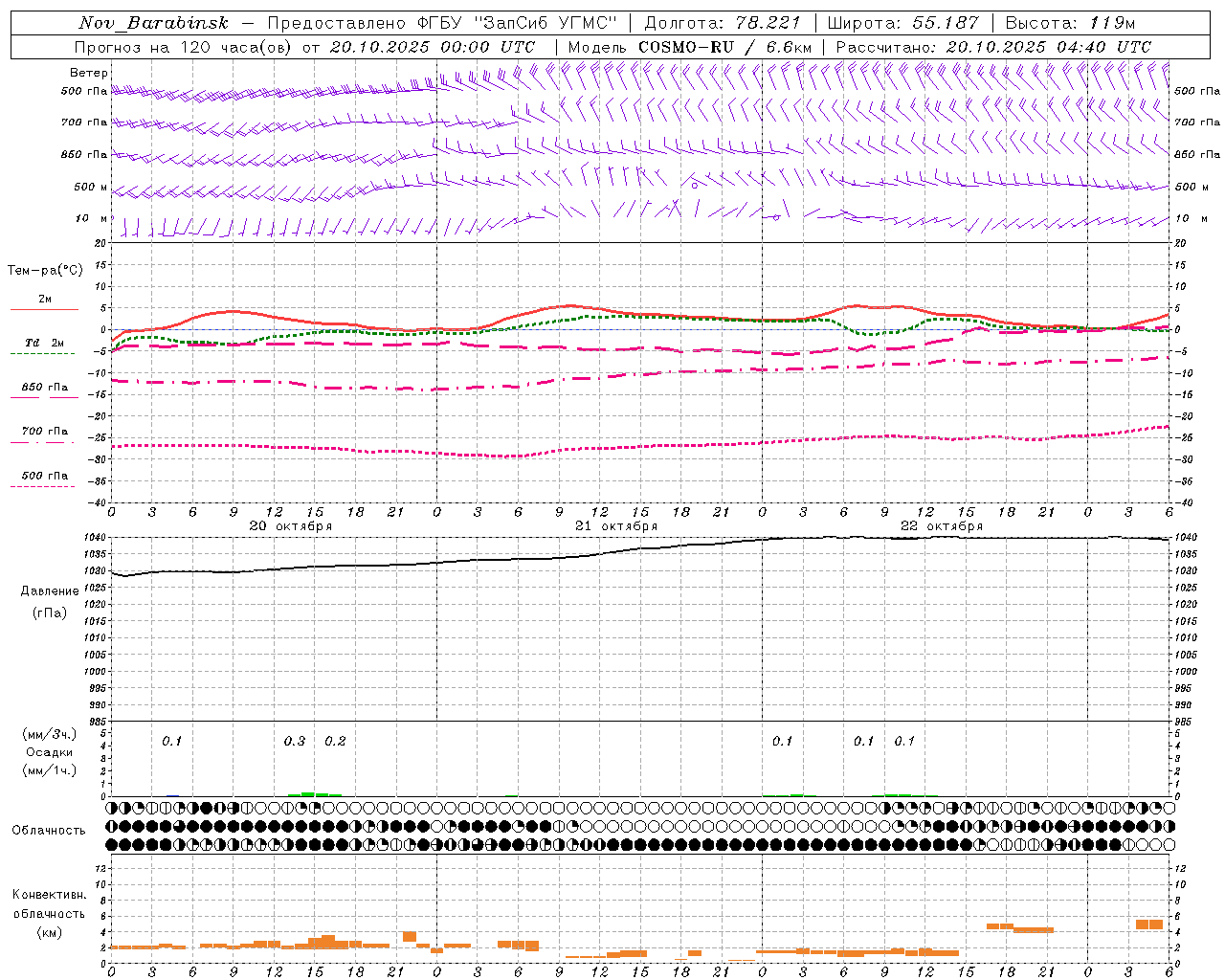
Task: Click the calm wind circle at 500 м level
Action: point(695,186)
